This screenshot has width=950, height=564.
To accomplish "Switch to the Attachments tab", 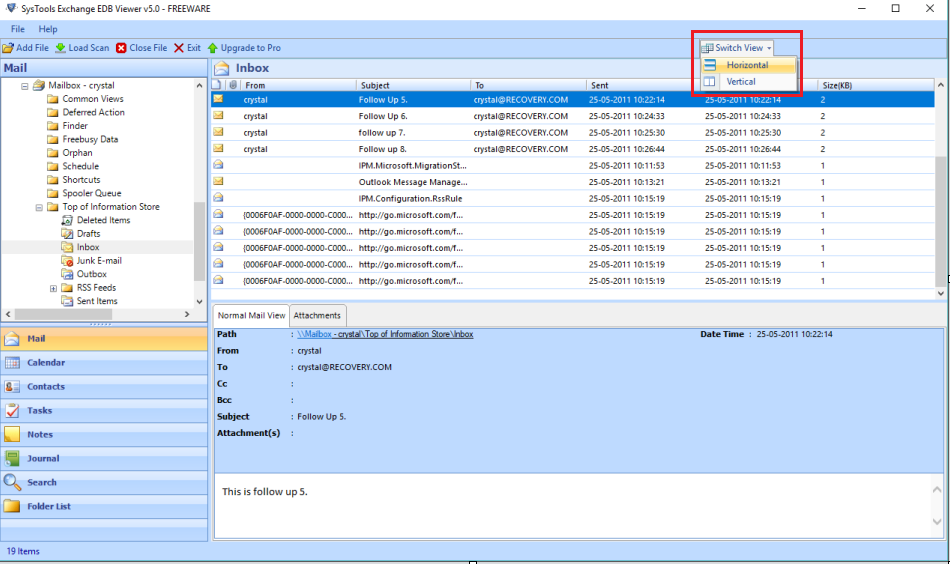I will [x=317, y=316].
